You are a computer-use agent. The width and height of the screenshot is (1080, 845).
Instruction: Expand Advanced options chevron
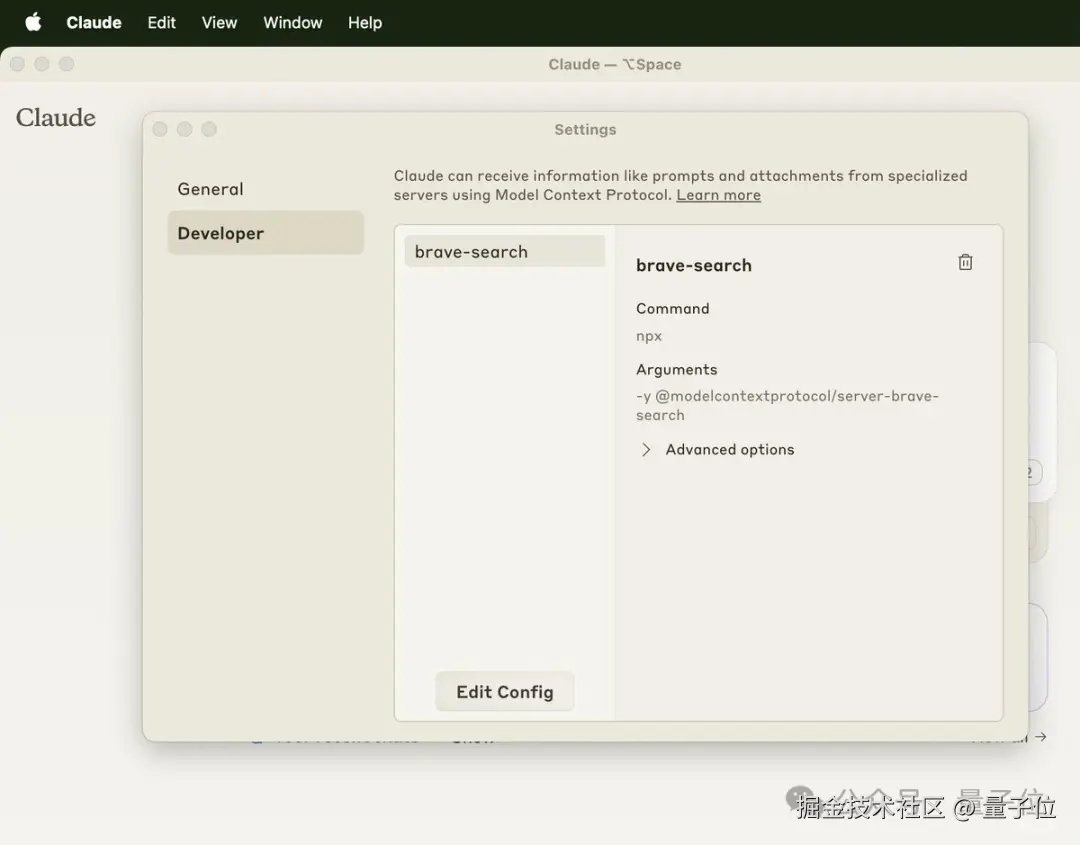pos(645,450)
